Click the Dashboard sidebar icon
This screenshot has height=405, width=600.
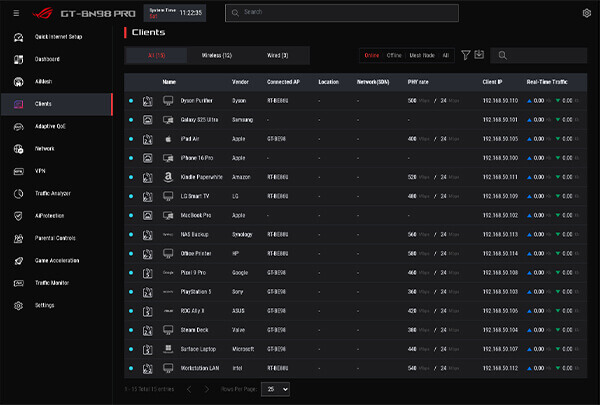coord(18,59)
